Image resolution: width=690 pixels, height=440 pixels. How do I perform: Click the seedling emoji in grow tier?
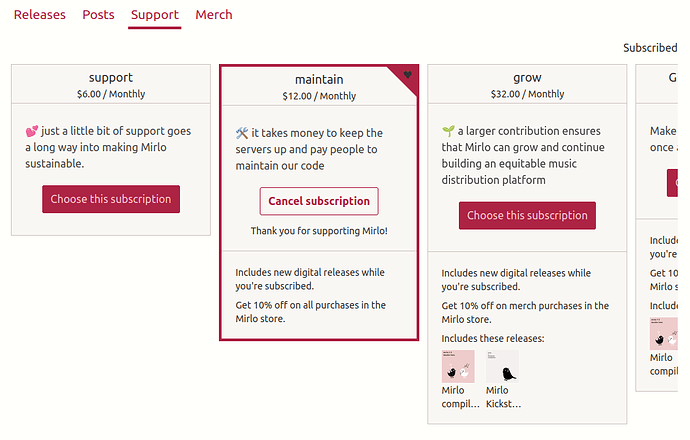tap(448, 131)
